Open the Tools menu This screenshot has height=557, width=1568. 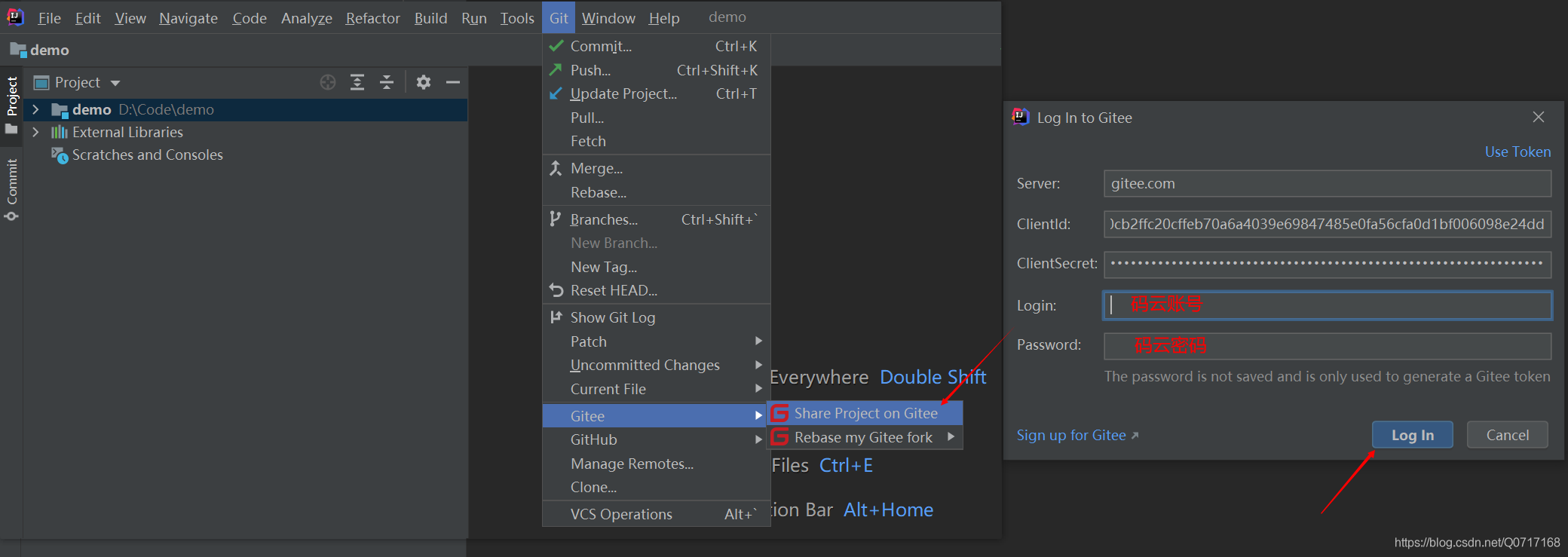(x=517, y=18)
